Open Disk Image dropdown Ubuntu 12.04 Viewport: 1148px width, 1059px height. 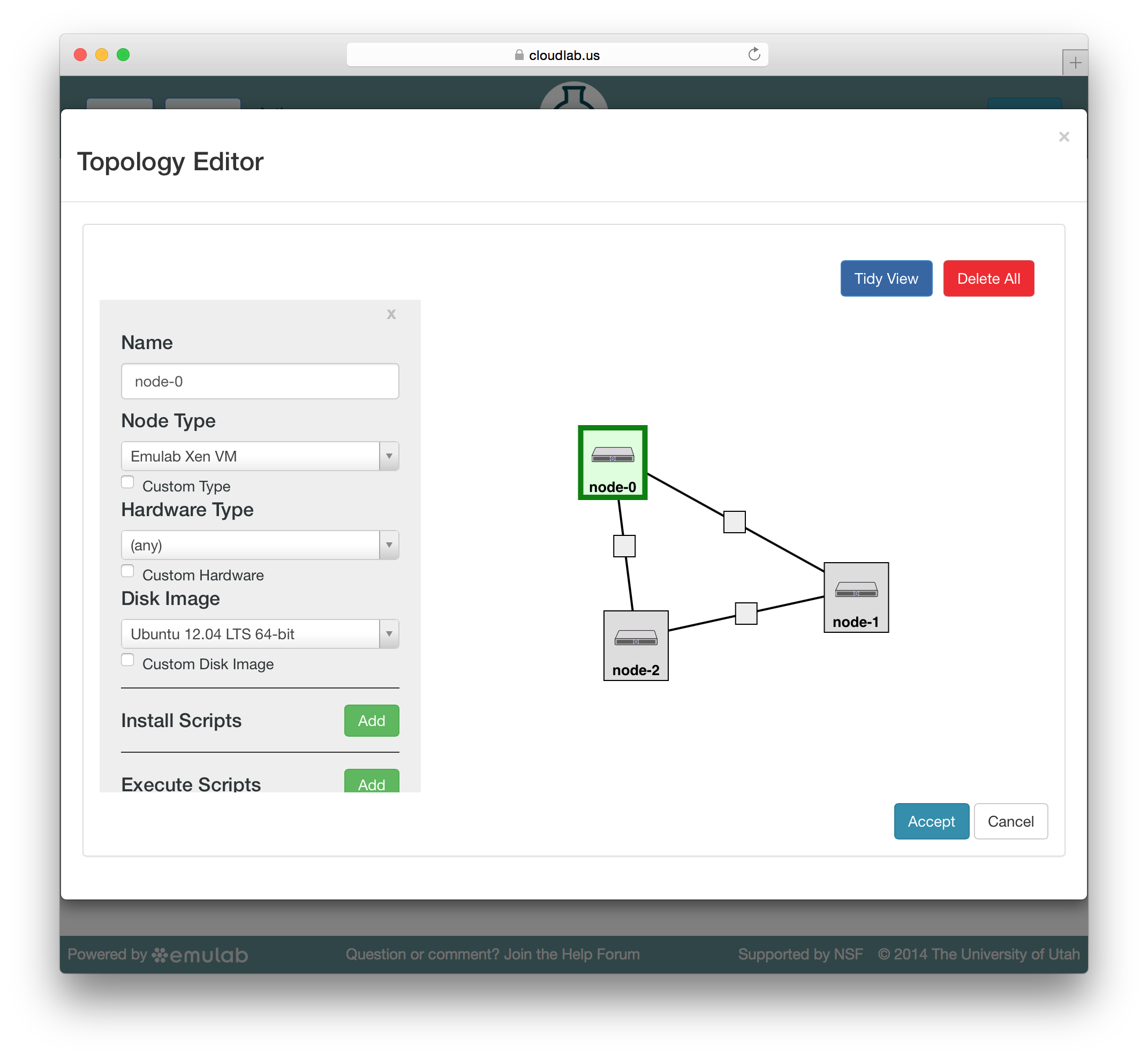point(260,634)
